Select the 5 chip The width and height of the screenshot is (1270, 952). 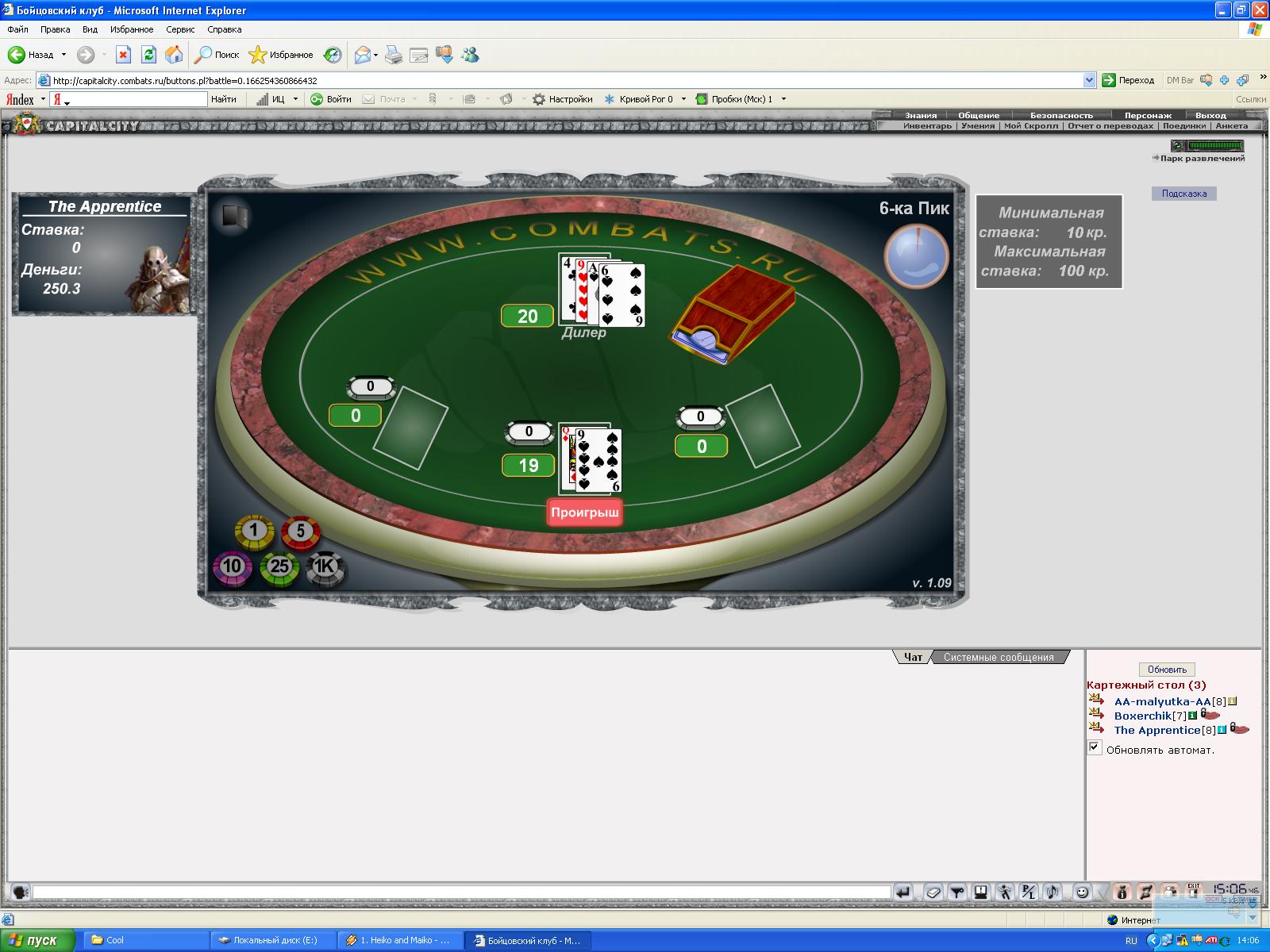pyautogui.click(x=300, y=531)
